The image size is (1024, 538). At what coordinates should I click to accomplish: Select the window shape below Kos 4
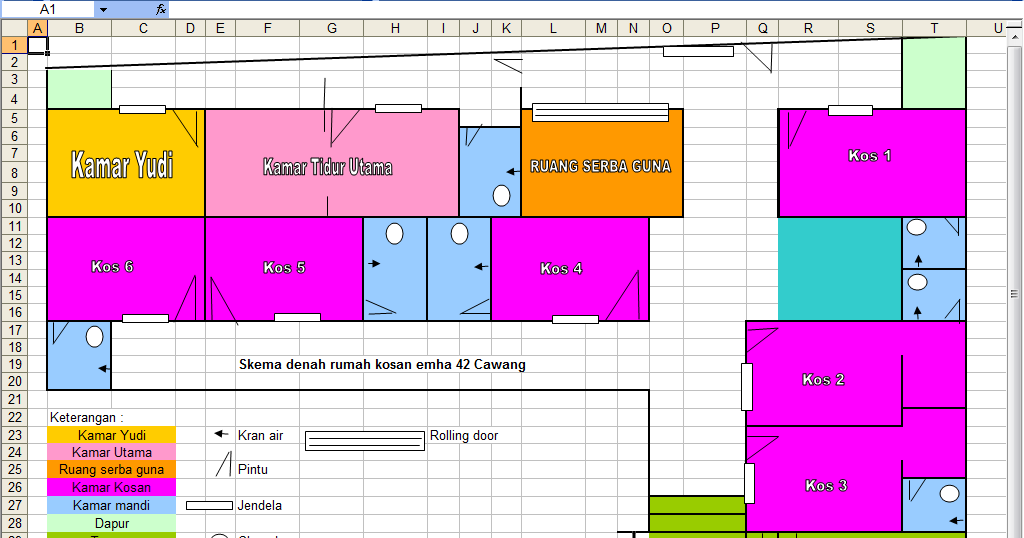(x=575, y=319)
